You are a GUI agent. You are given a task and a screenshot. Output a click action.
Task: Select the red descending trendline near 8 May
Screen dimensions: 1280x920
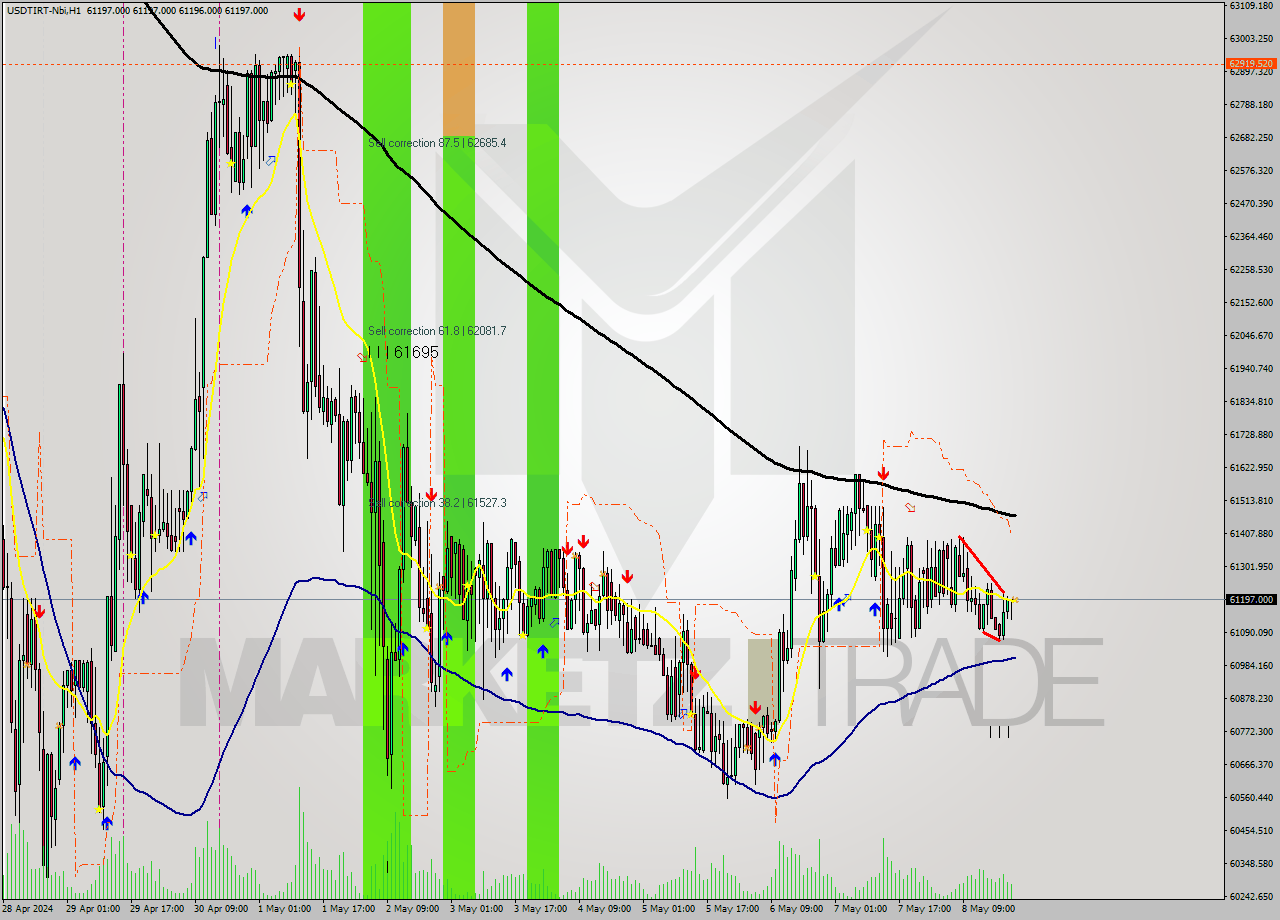coord(982,565)
